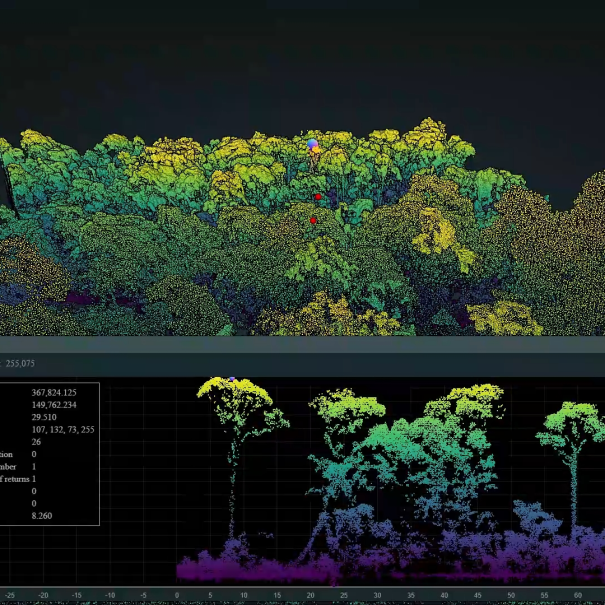Select the 29.510 value in info box

[44, 417]
